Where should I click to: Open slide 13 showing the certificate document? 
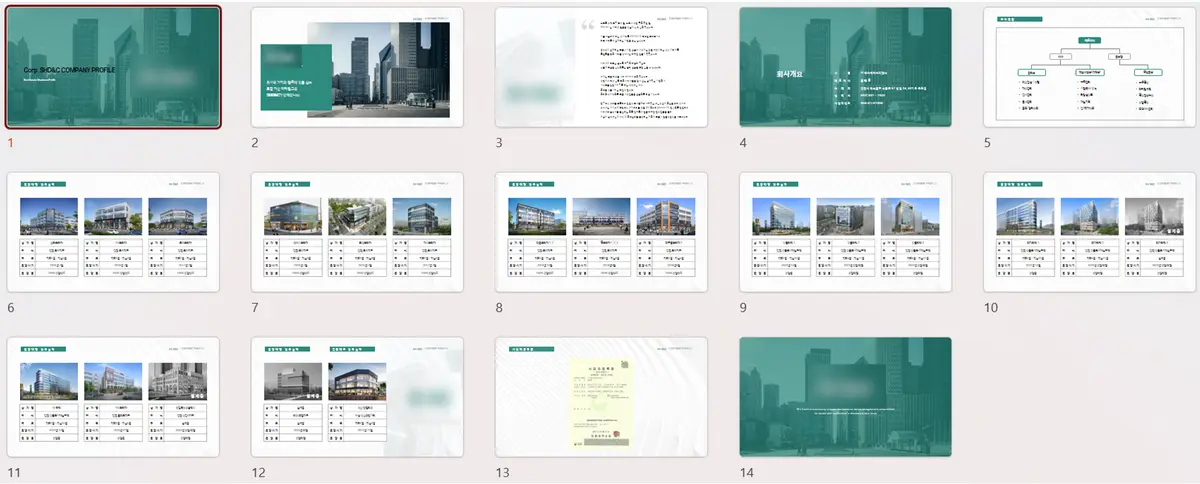[x=601, y=397]
